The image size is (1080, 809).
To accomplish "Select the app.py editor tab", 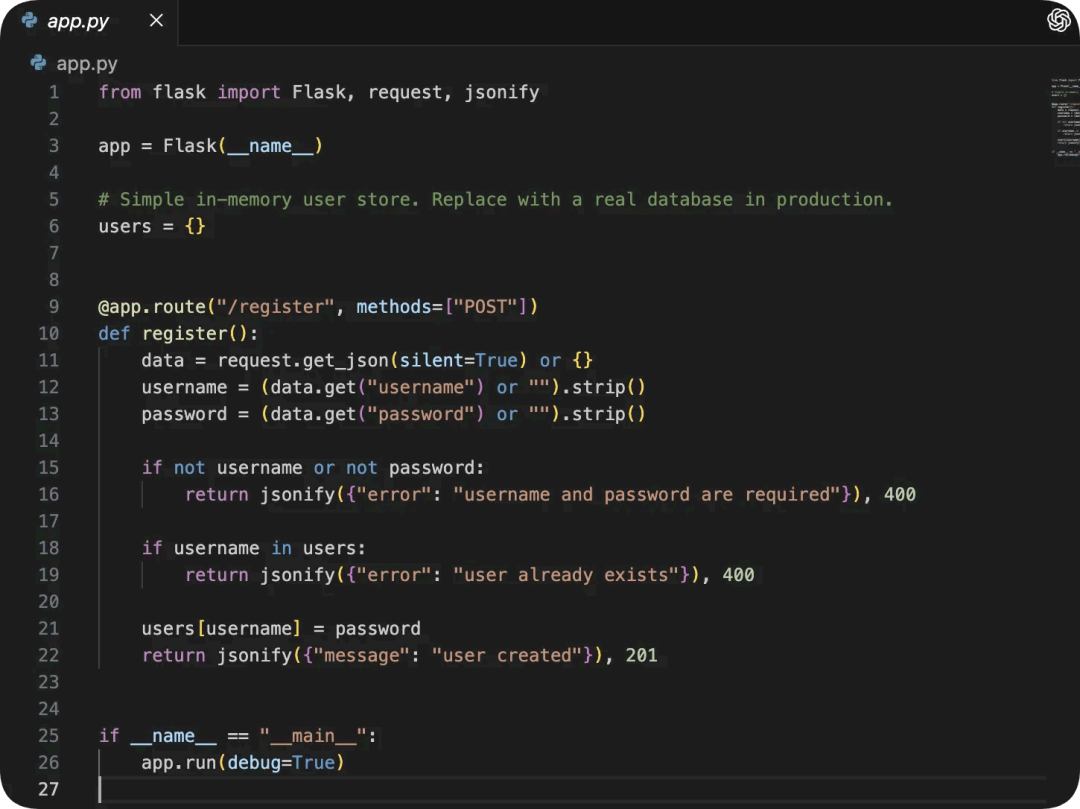I will coord(90,21).
